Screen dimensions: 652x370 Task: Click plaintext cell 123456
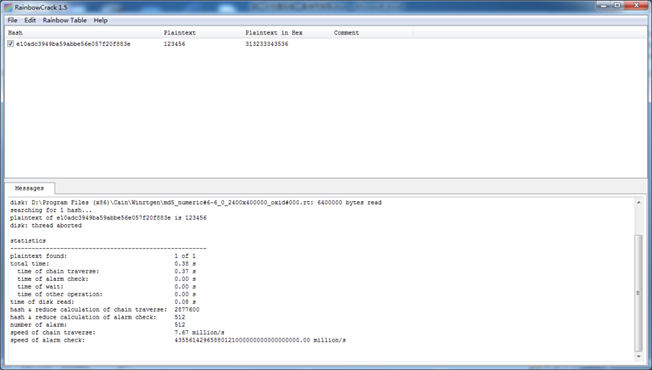click(174, 44)
